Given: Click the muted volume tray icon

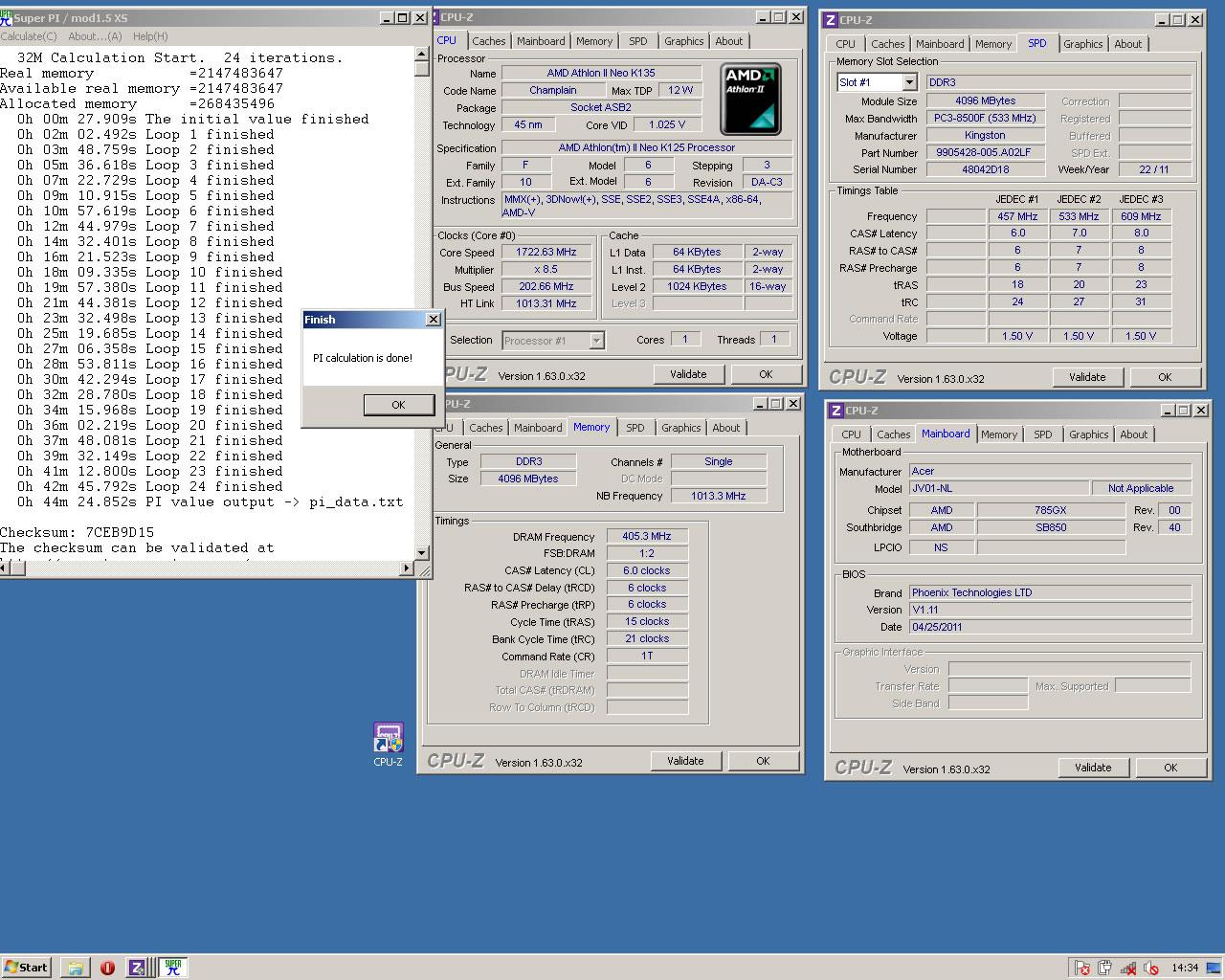Looking at the screenshot, I should 1151,968.
